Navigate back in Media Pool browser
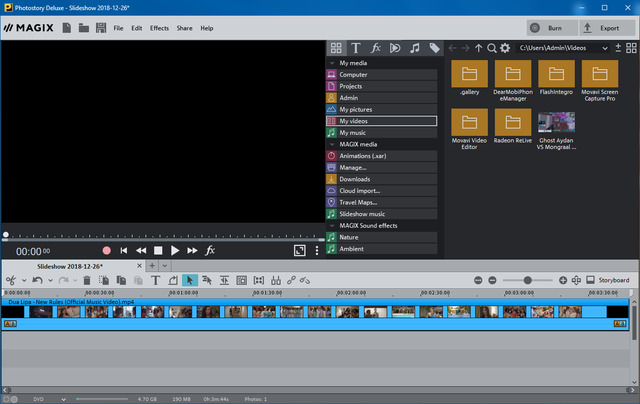640x404 pixels. 452,48
